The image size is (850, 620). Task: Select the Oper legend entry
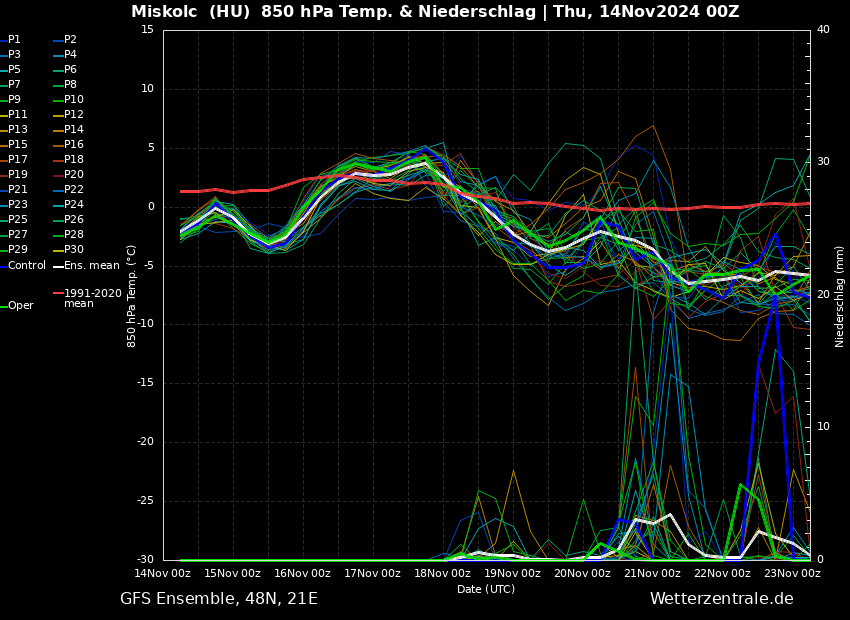pyautogui.click(x=20, y=306)
